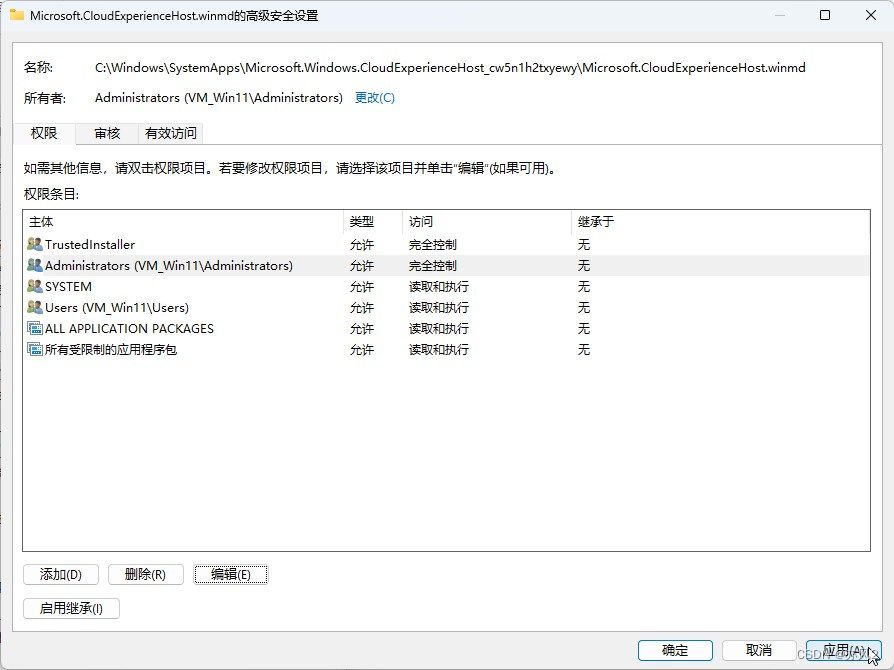The width and height of the screenshot is (894, 670).
Task: Click the 启用继承(I) button
Action: (71, 608)
